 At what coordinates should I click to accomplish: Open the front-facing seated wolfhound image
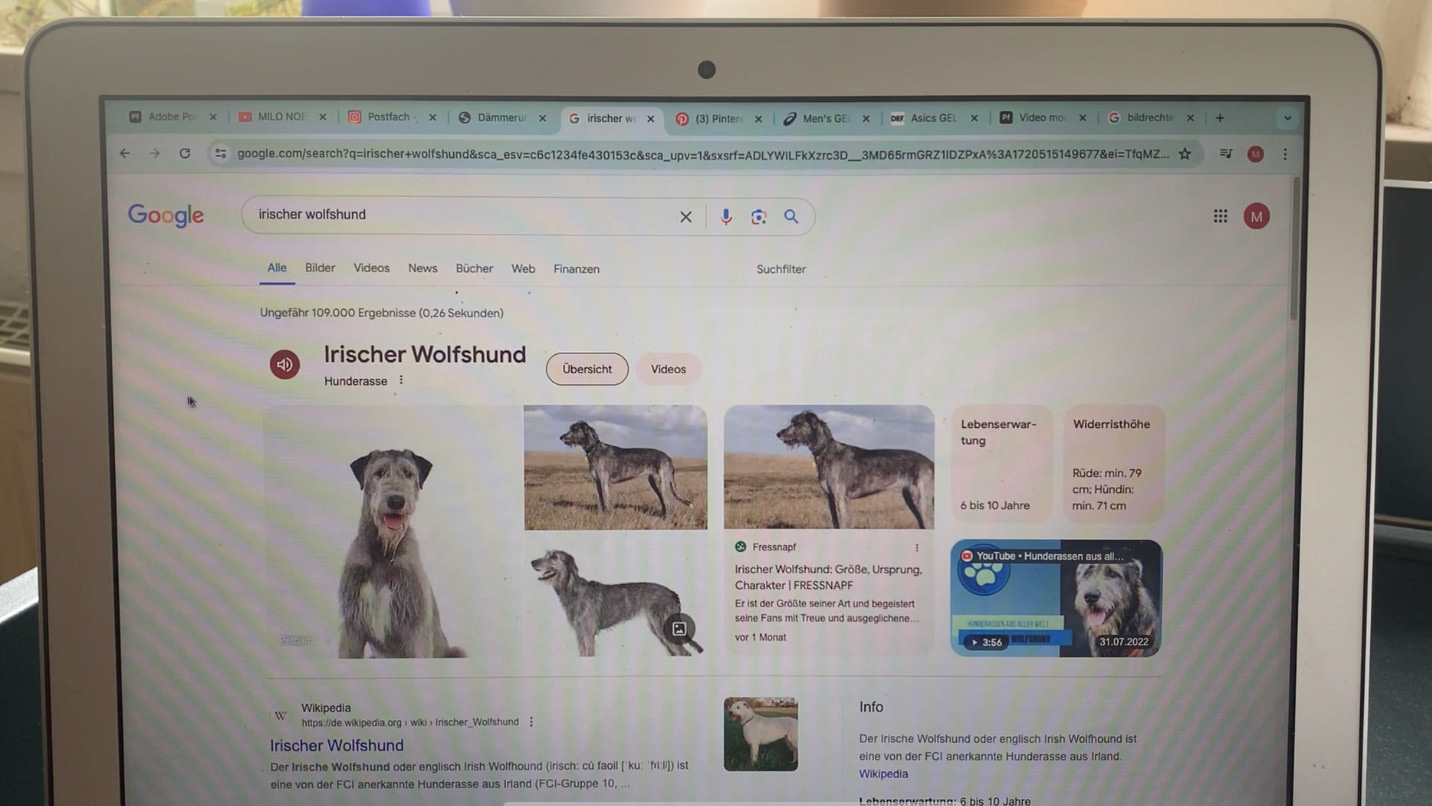(391, 532)
